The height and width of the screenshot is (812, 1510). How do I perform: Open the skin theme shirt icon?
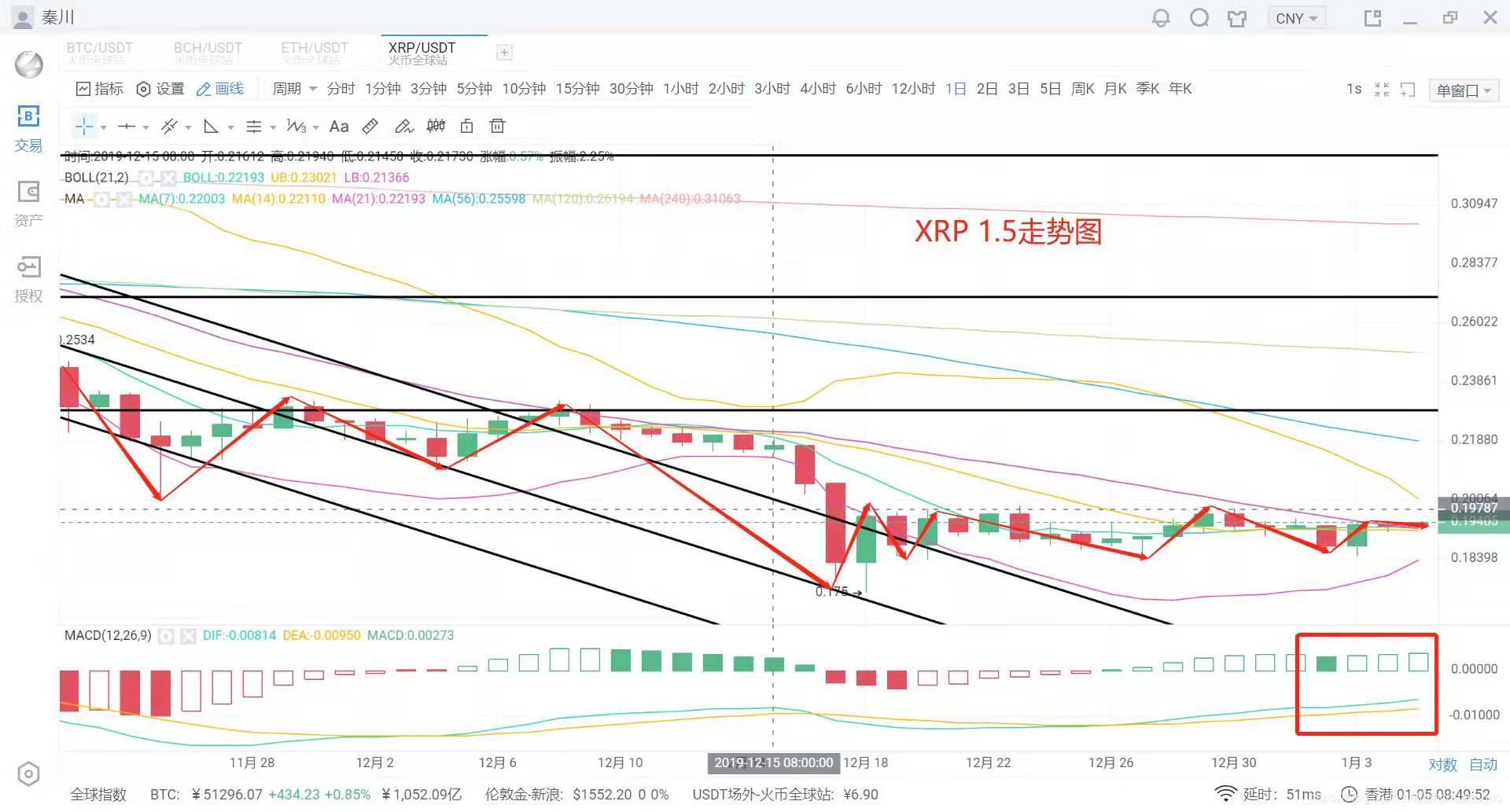[1237, 18]
